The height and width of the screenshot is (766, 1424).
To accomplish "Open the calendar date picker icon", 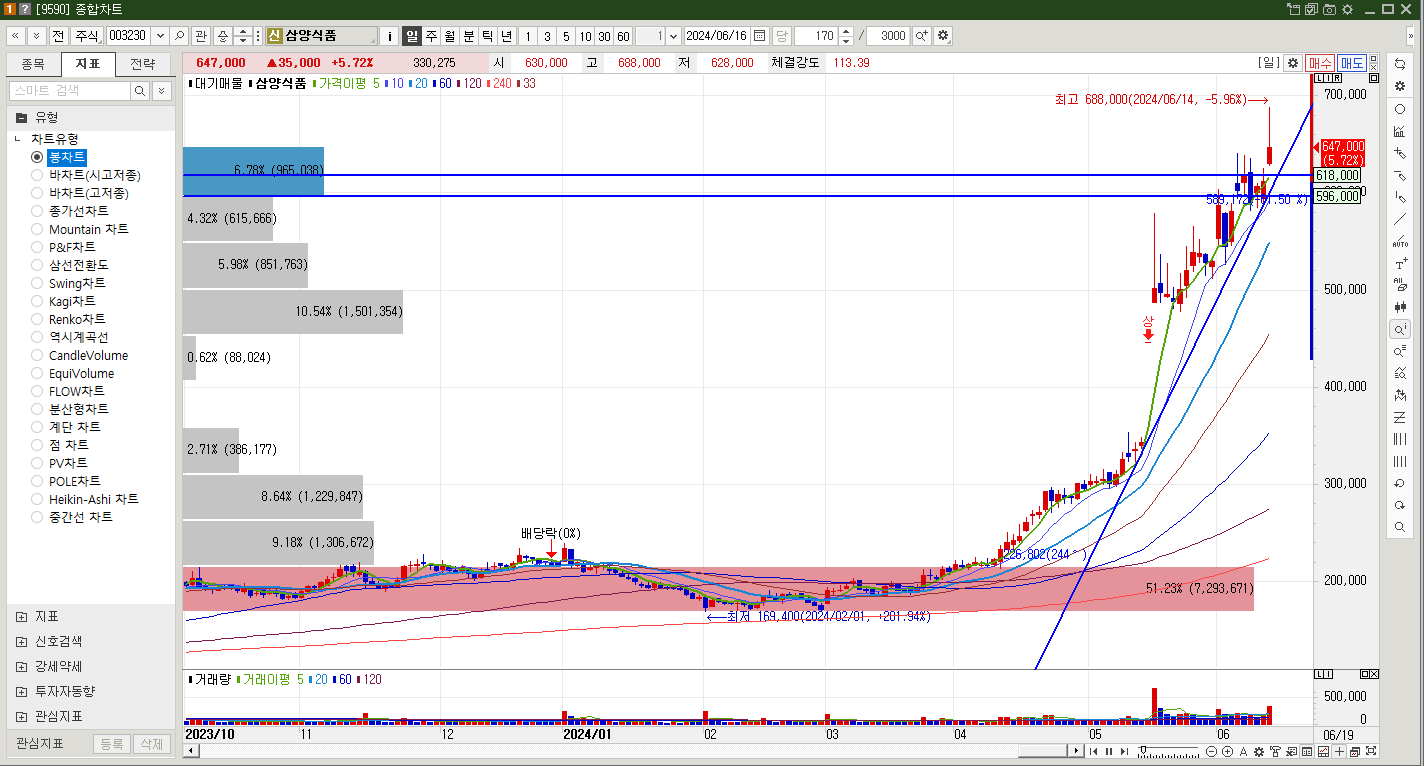I will tap(759, 35).
